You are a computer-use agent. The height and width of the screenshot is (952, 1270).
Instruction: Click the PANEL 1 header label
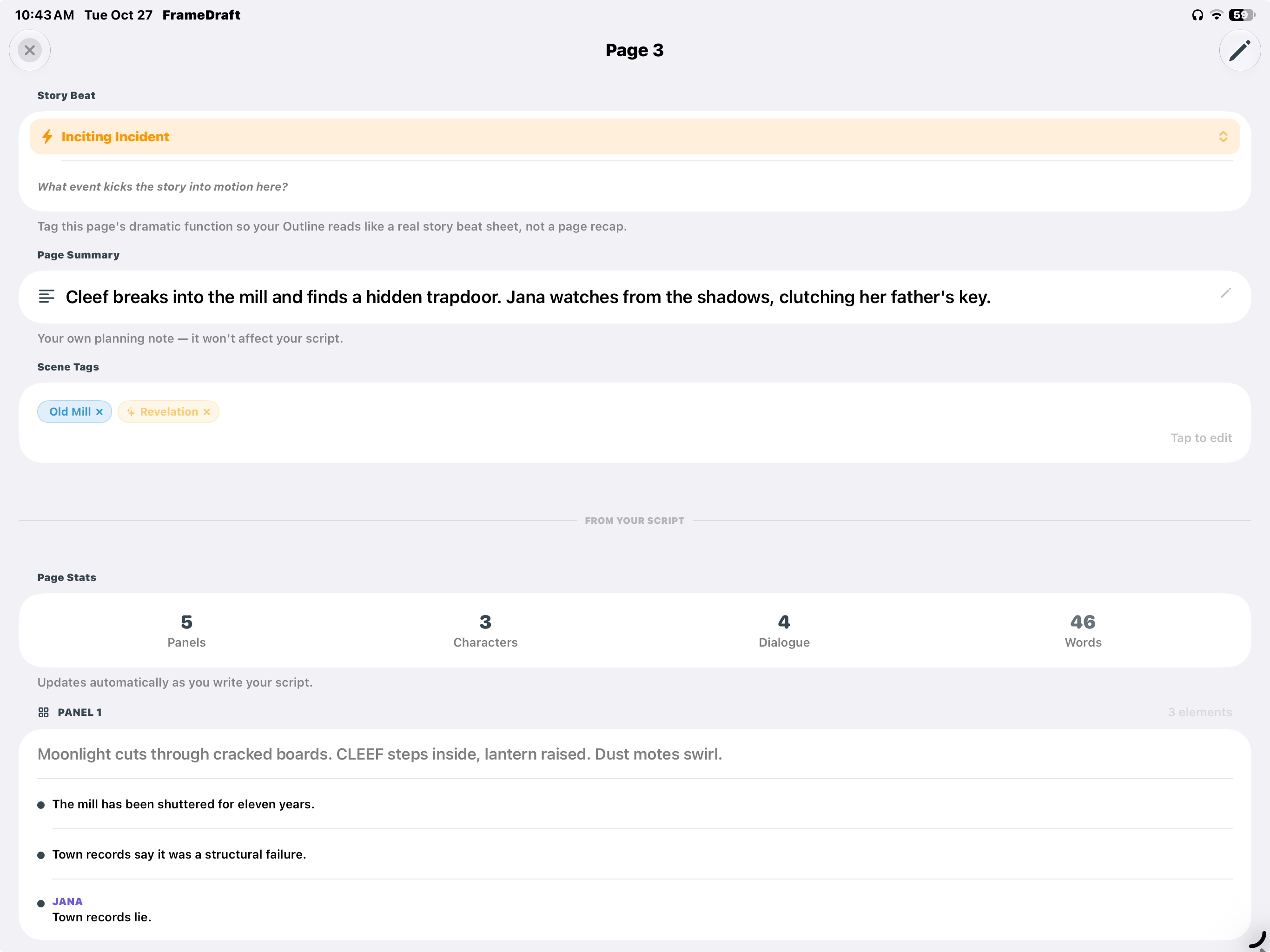coord(80,712)
